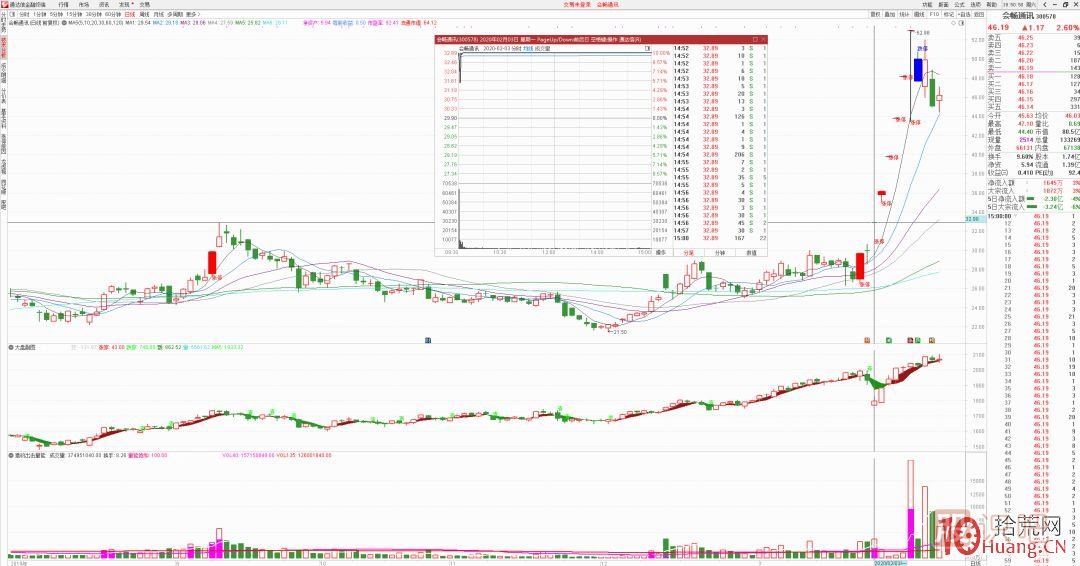The width and height of the screenshot is (1080, 566).
Task: Close the intraday popup window
Action: point(764,39)
